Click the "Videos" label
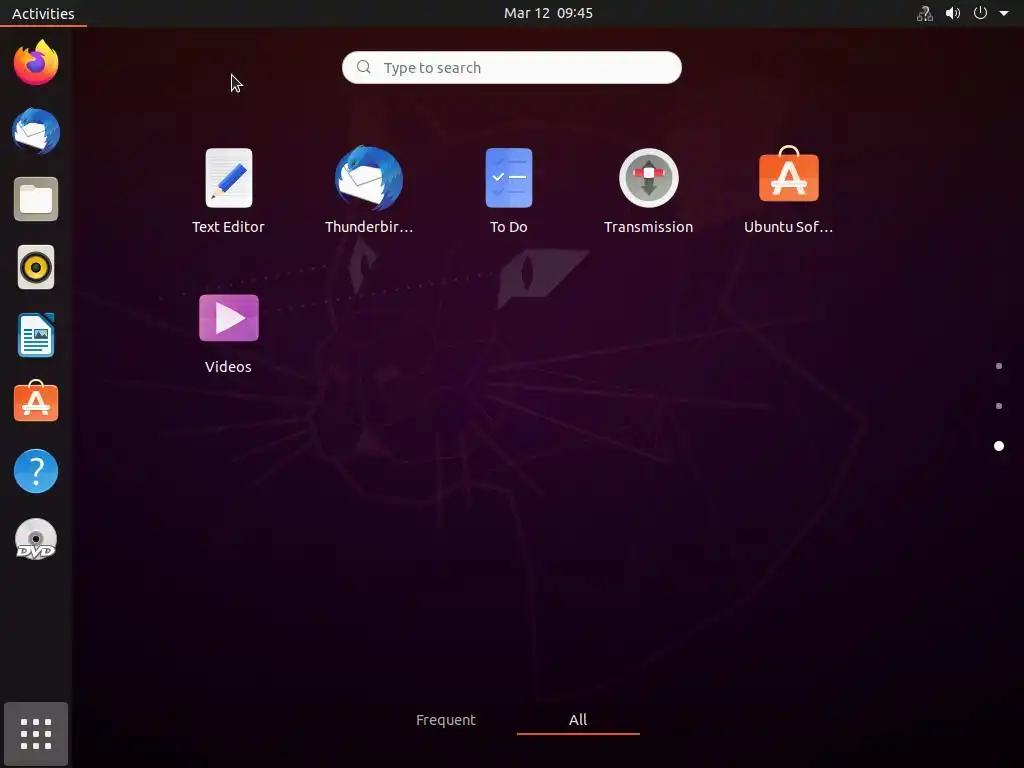This screenshot has width=1024, height=768. 229,366
